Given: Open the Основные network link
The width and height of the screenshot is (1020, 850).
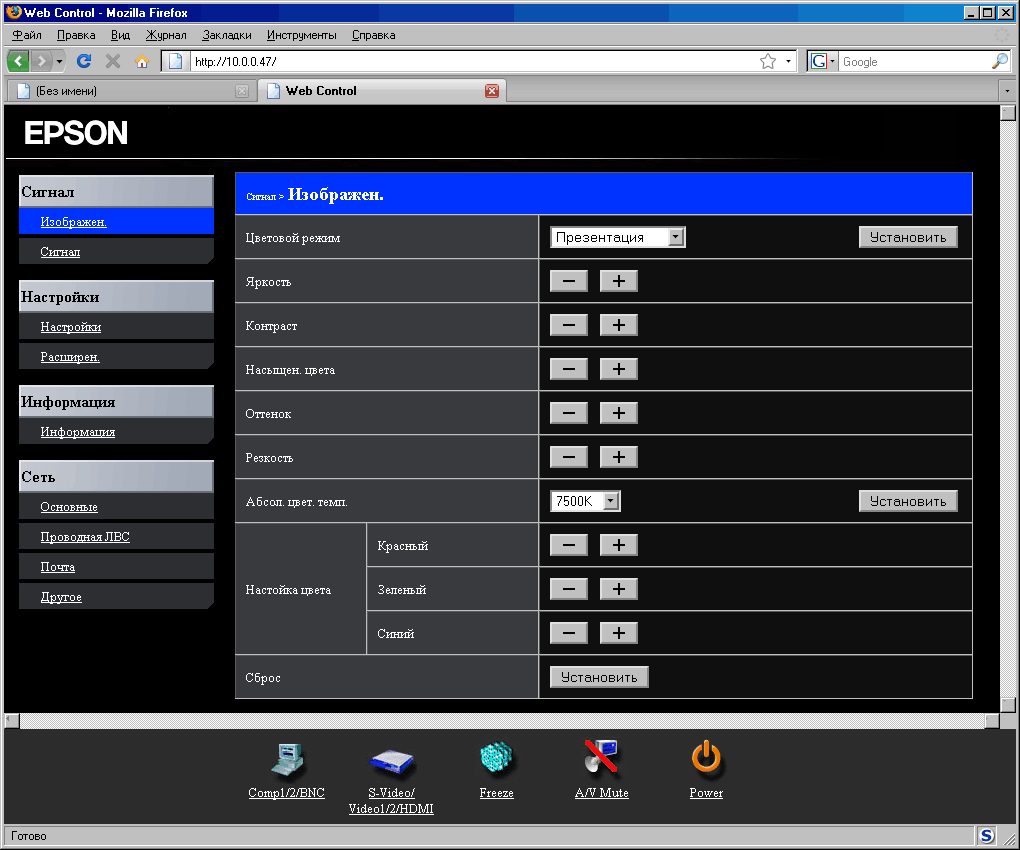Looking at the screenshot, I should [69, 507].
